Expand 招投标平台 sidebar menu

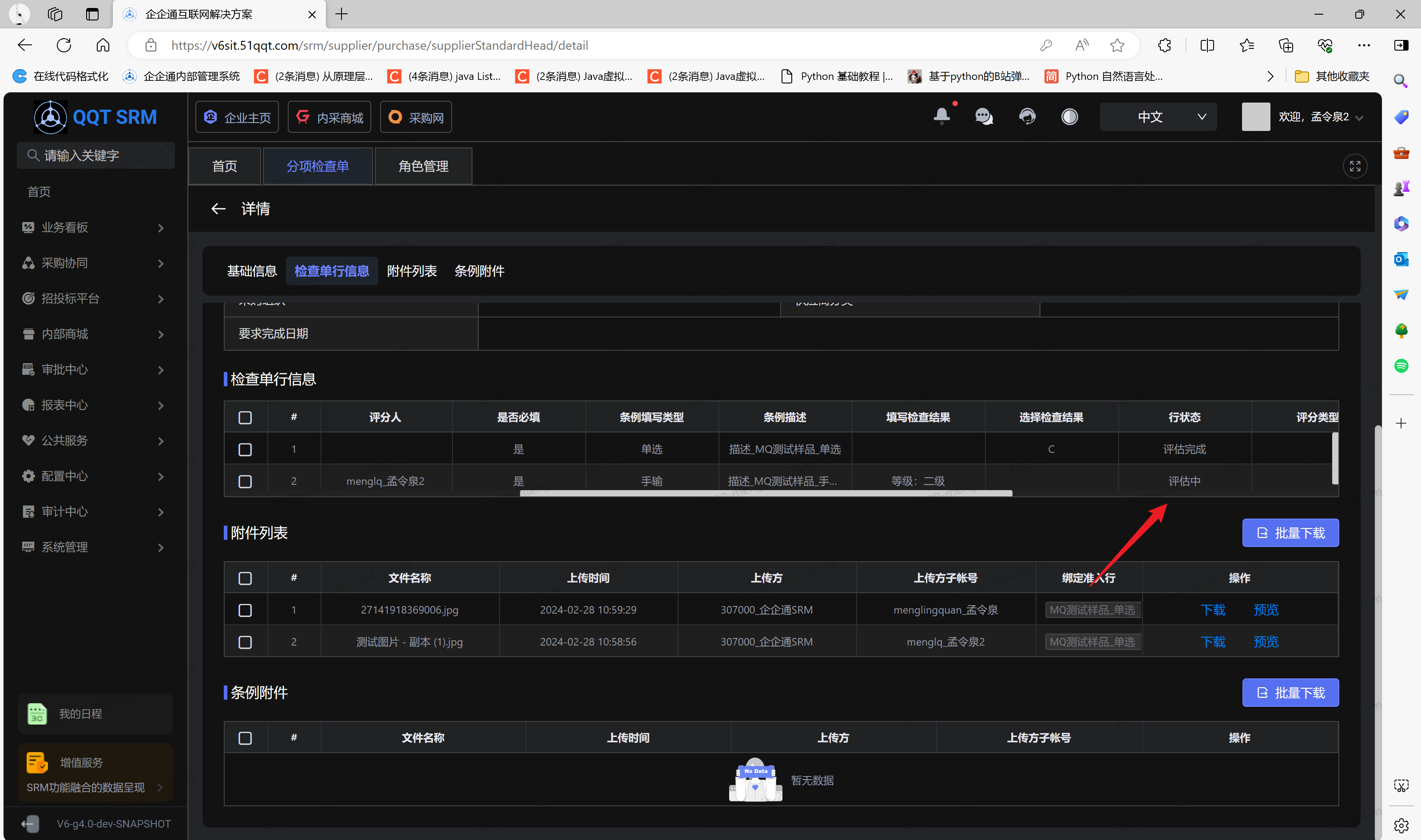point(95,299)
